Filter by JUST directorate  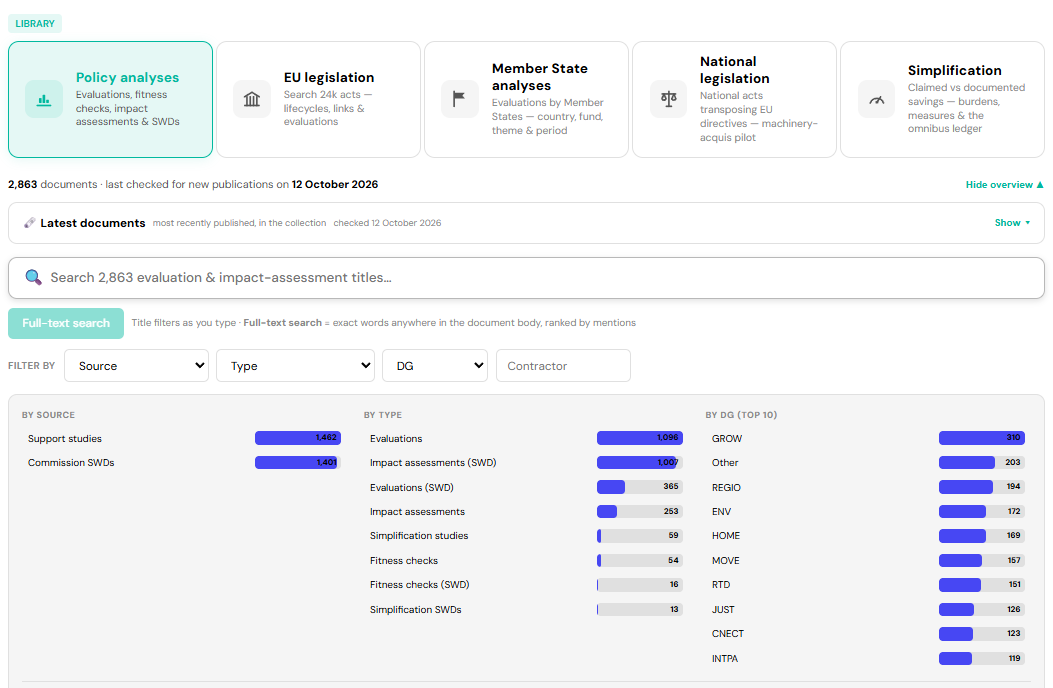click(866, 609)
